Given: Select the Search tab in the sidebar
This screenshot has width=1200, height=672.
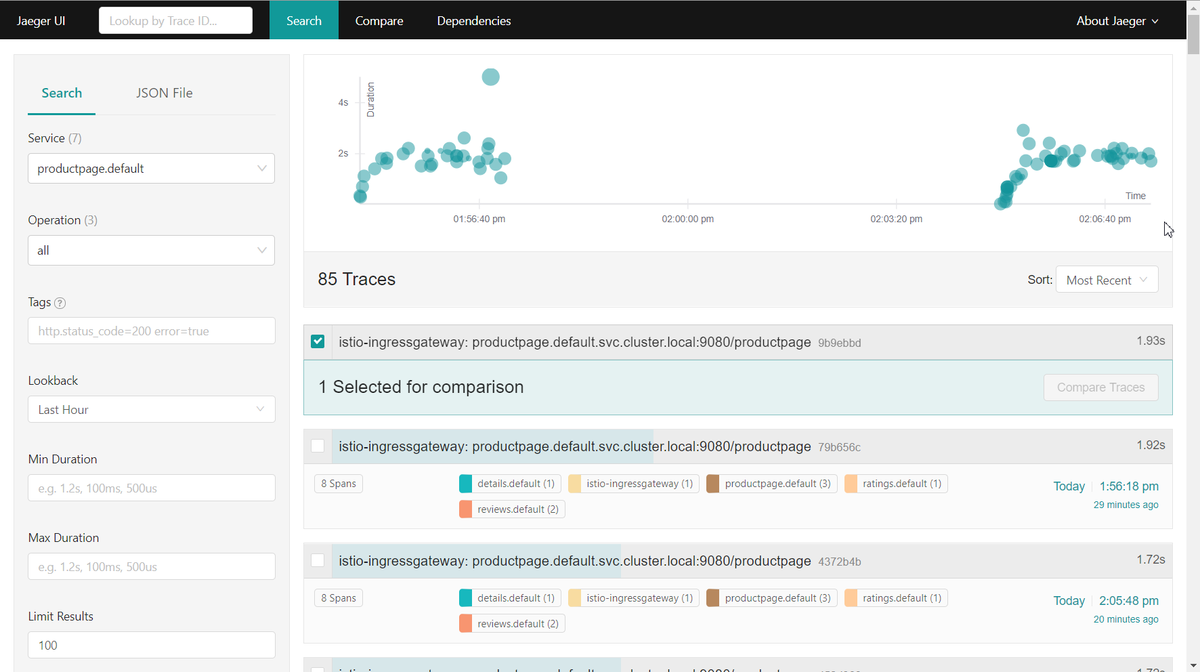Looking at the screenshot, I should coord(62,93).
